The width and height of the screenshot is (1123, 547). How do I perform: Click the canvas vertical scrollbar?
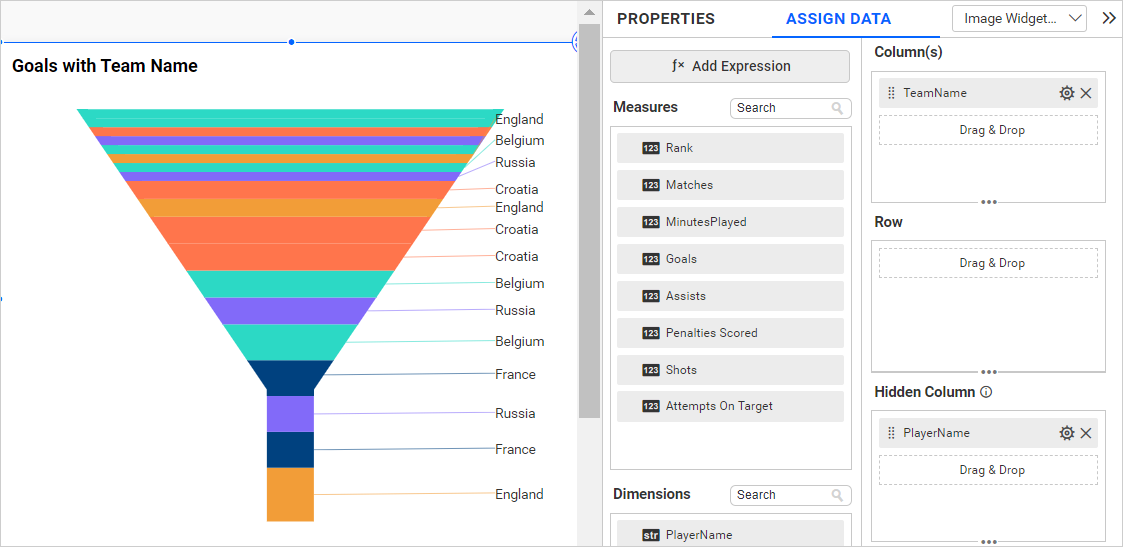(589, 220)
